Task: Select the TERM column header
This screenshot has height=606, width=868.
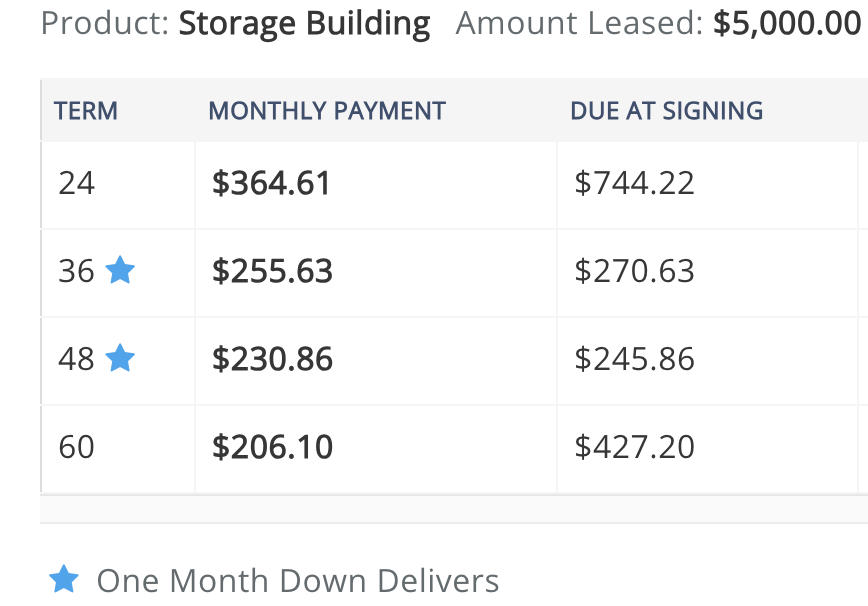Action: pos(86,111)
